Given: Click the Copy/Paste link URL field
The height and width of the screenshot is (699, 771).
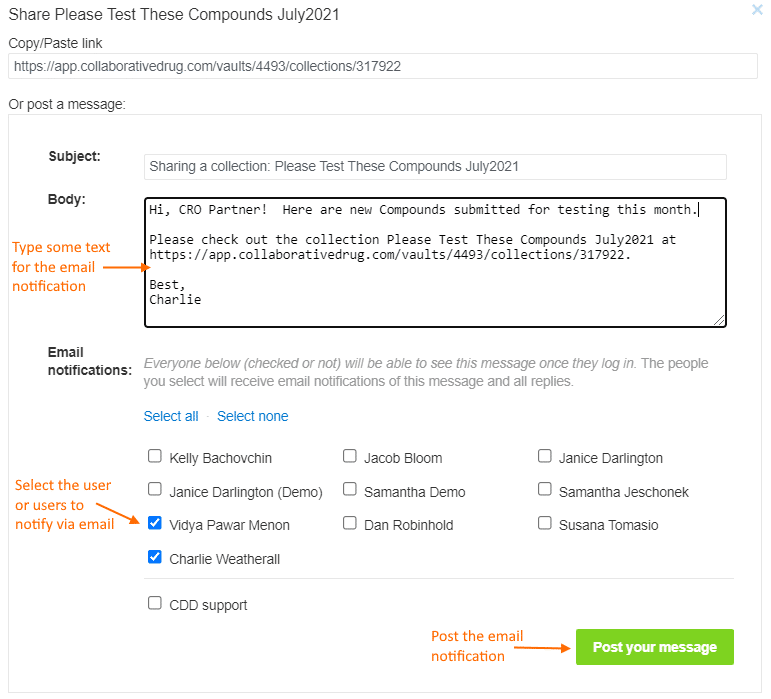Looking at the screenshot, I should click(383, 66).
